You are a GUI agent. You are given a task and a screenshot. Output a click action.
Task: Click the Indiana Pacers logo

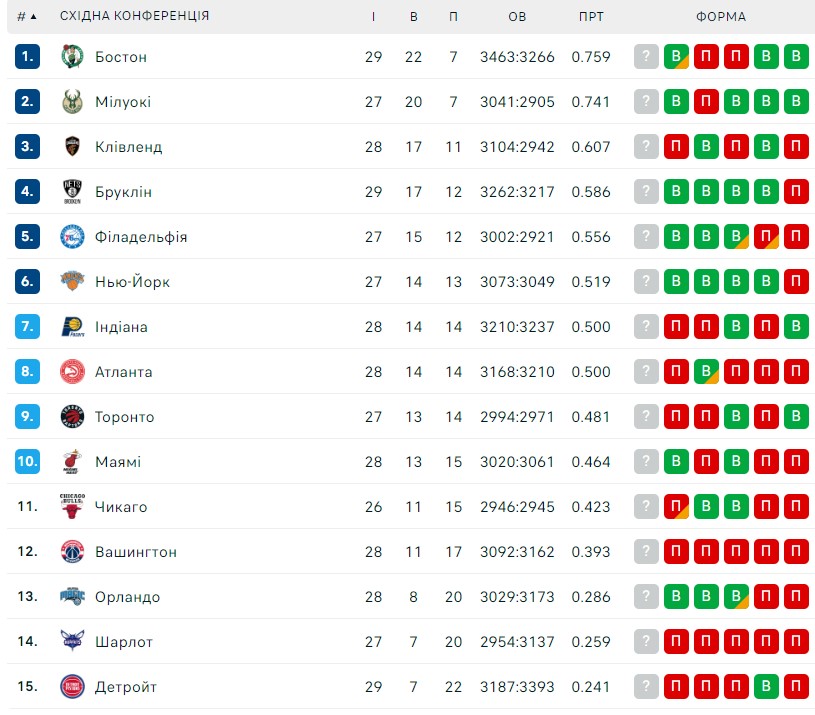(72, 326)
